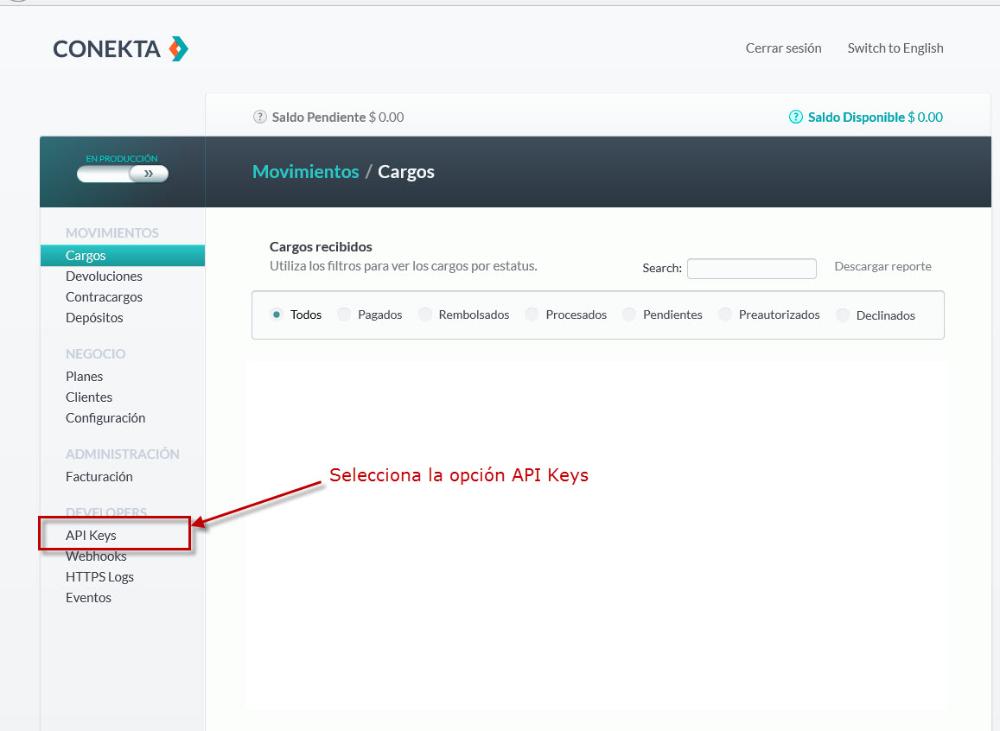Select the Pendientes radio filter
Image resolution: width=1000 pixels, height=731 pixels.
pos(629,314)
